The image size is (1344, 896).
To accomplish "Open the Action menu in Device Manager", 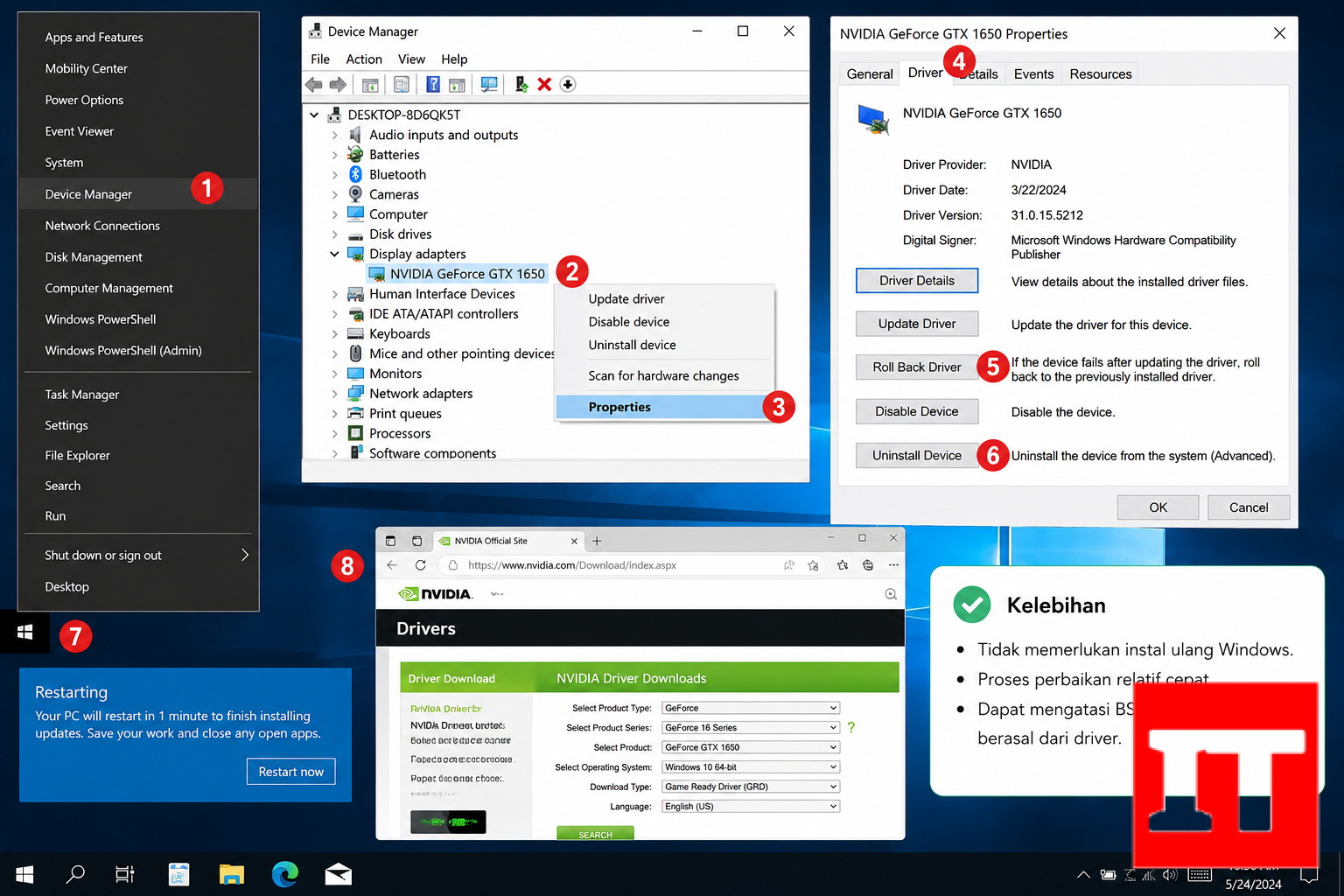I will click(x=364, y=59).
